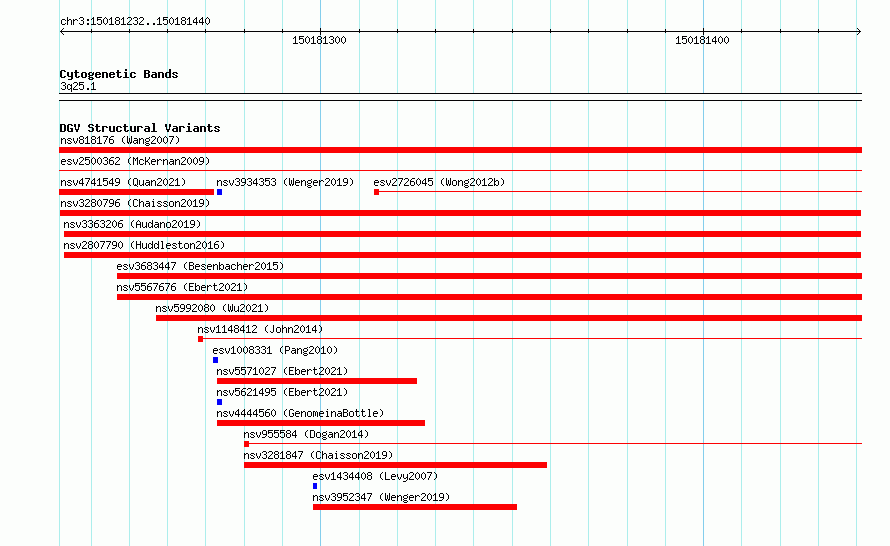Click the red square marker under esv2726045
Screen dimensions: 890x546
[376, 192]
